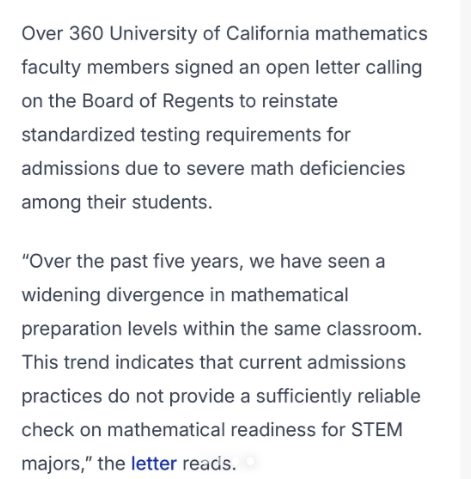This screenshot has height=479, width=471.
Task: Click the gray vertical scrollbar strip at right
Action: (x=465, y=239)
